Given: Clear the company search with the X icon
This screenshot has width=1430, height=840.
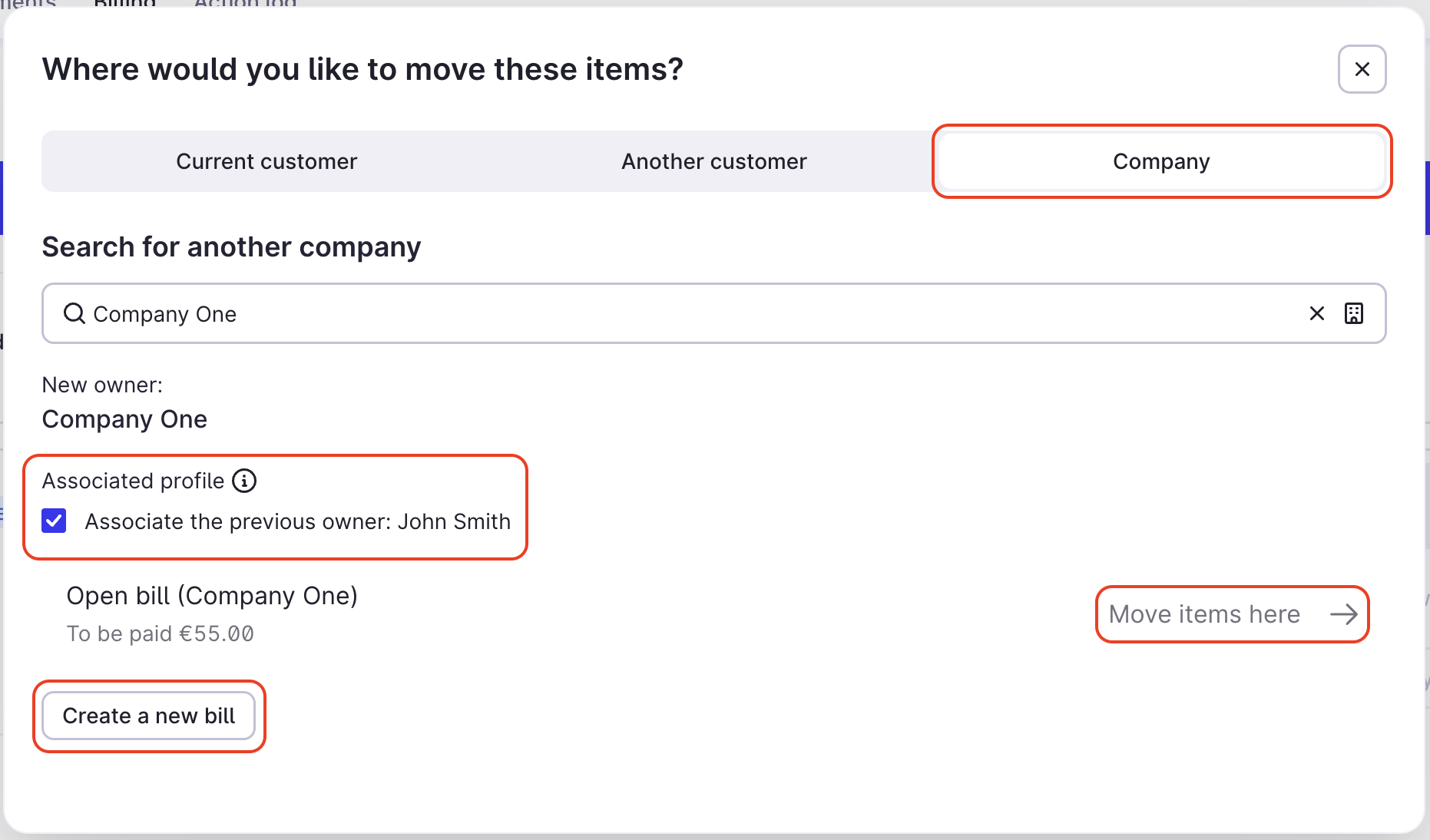Looking at the screenshot, I should click(x=1317, y=313).
